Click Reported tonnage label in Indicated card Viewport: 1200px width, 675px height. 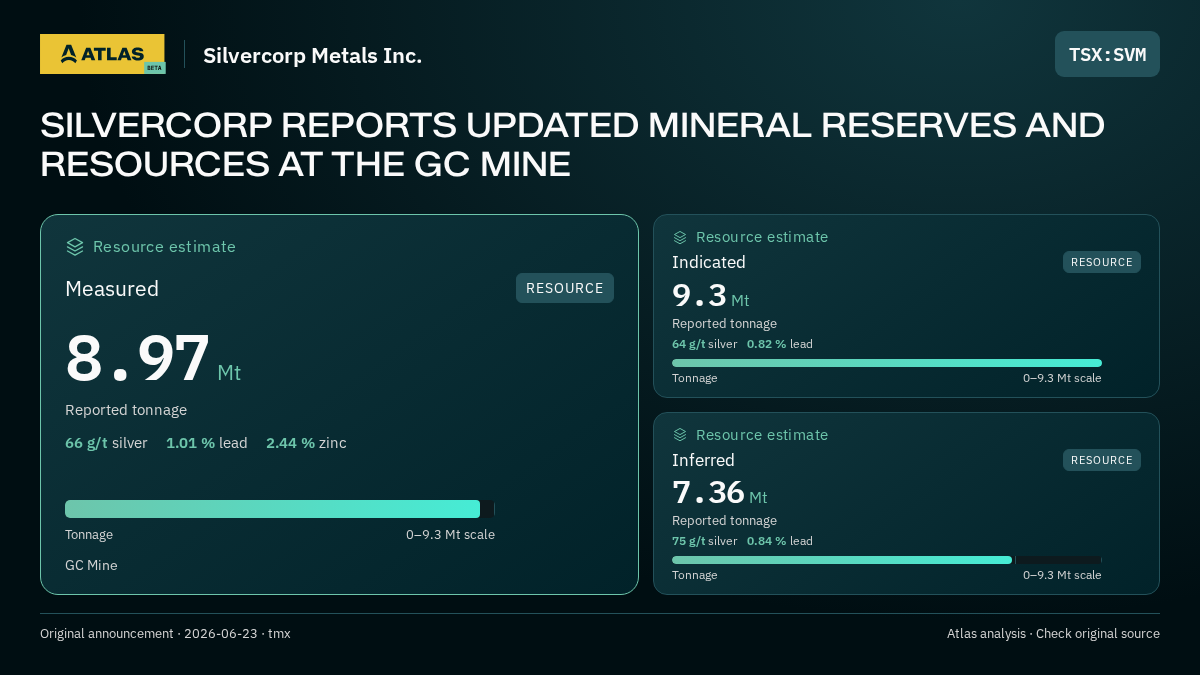pos(724,324)
